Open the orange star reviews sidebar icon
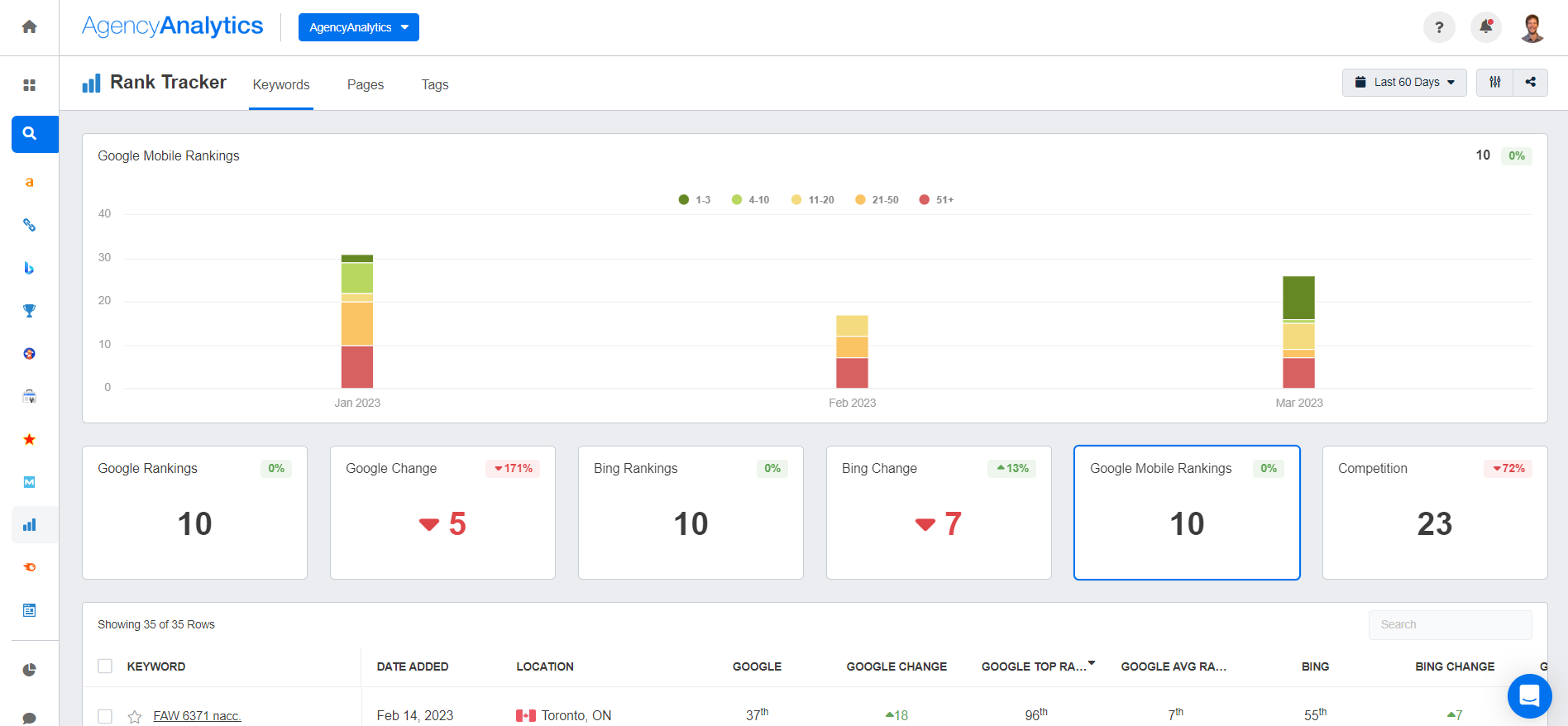Viewport: 1568px width, 726px height. 29,439
